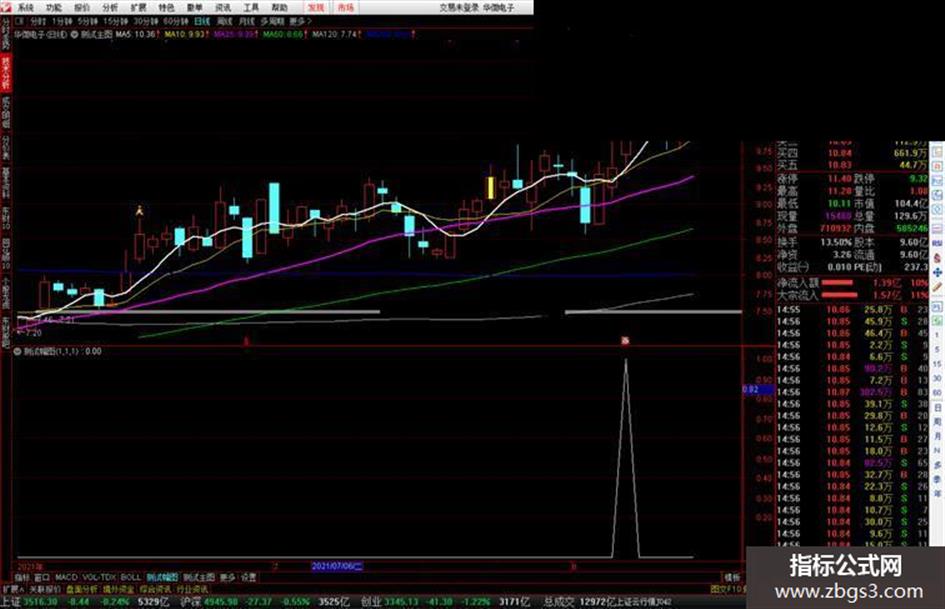Click the 大宗流入 red bar
The image size is (945, 609).
coord(839,295)
